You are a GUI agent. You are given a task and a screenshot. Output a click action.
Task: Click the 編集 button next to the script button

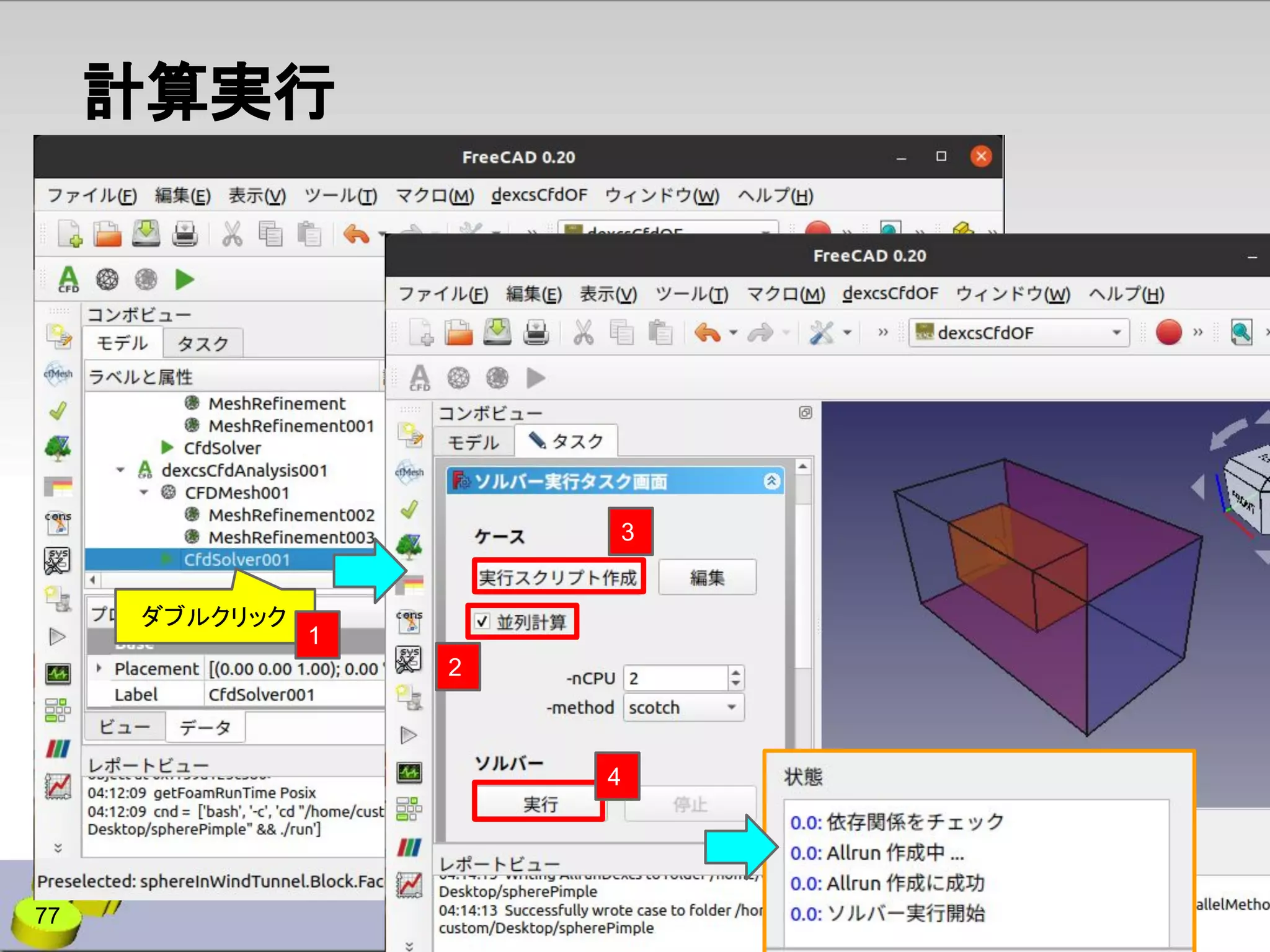click(x=708, y=578)
